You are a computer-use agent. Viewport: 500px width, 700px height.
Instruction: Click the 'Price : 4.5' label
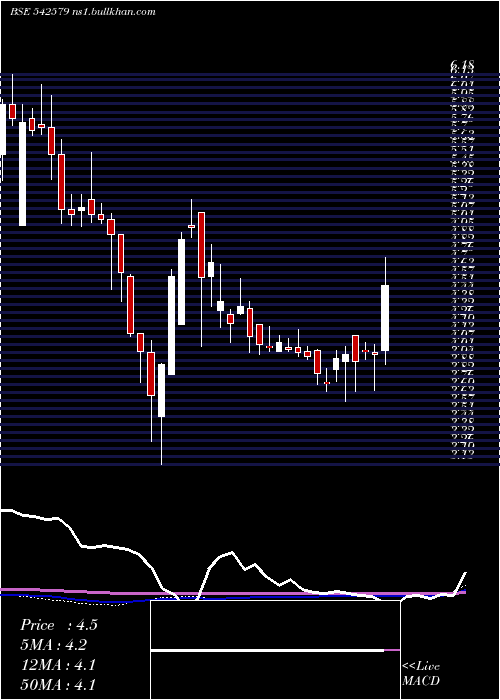[x=58, y=625]
